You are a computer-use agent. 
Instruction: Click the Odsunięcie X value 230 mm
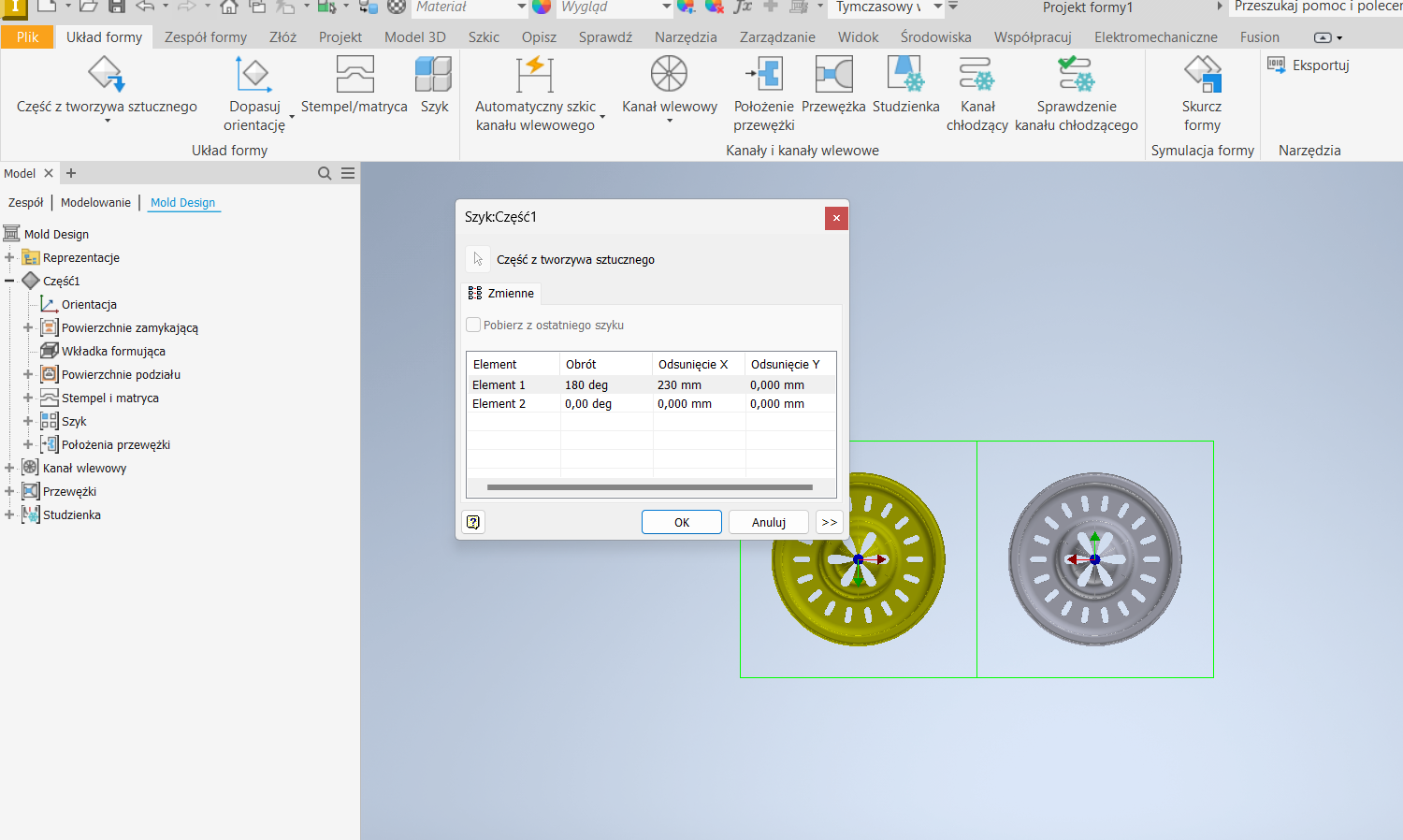[679, 384]
